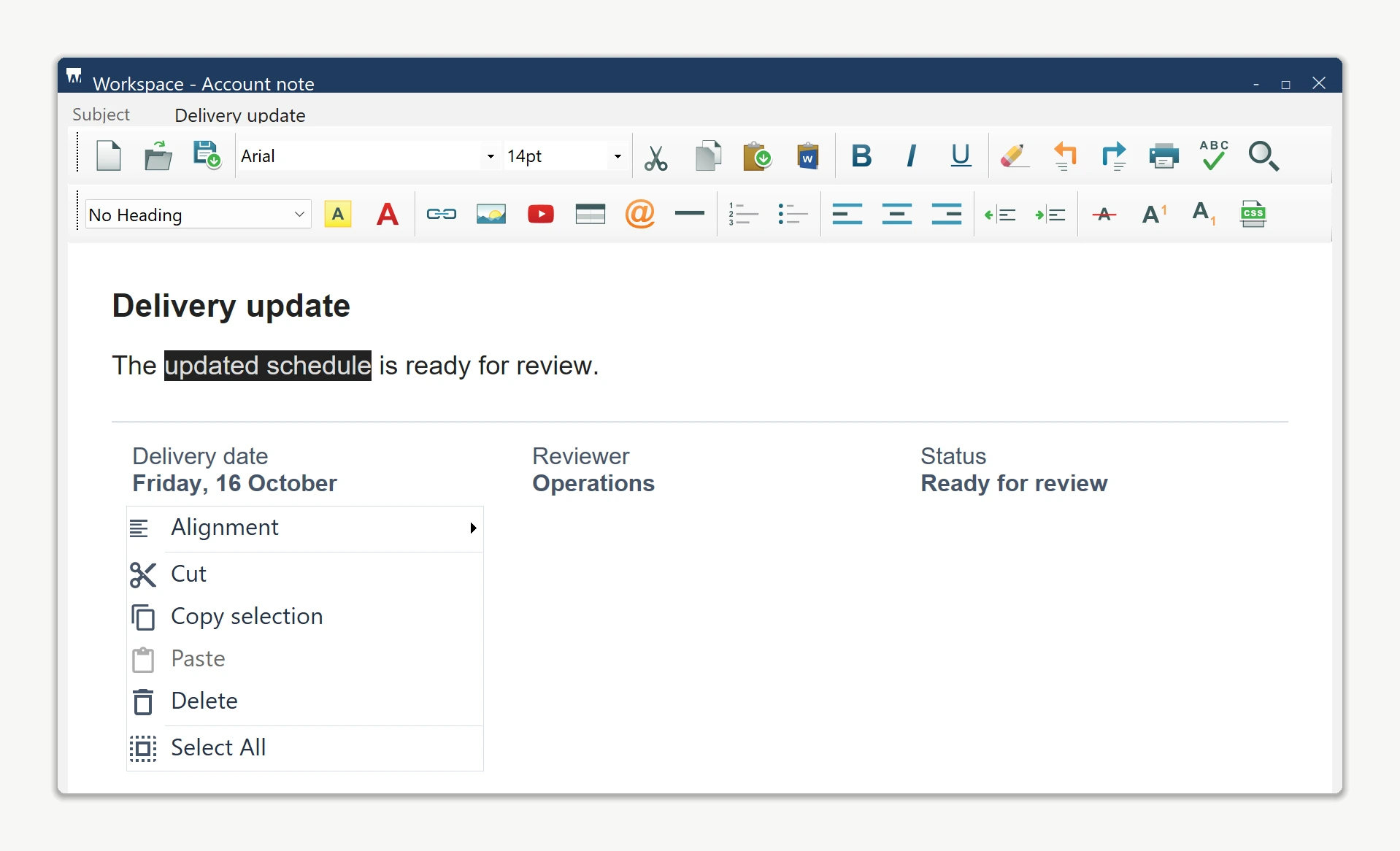Insert a table with the table icon

pos(591,214)
